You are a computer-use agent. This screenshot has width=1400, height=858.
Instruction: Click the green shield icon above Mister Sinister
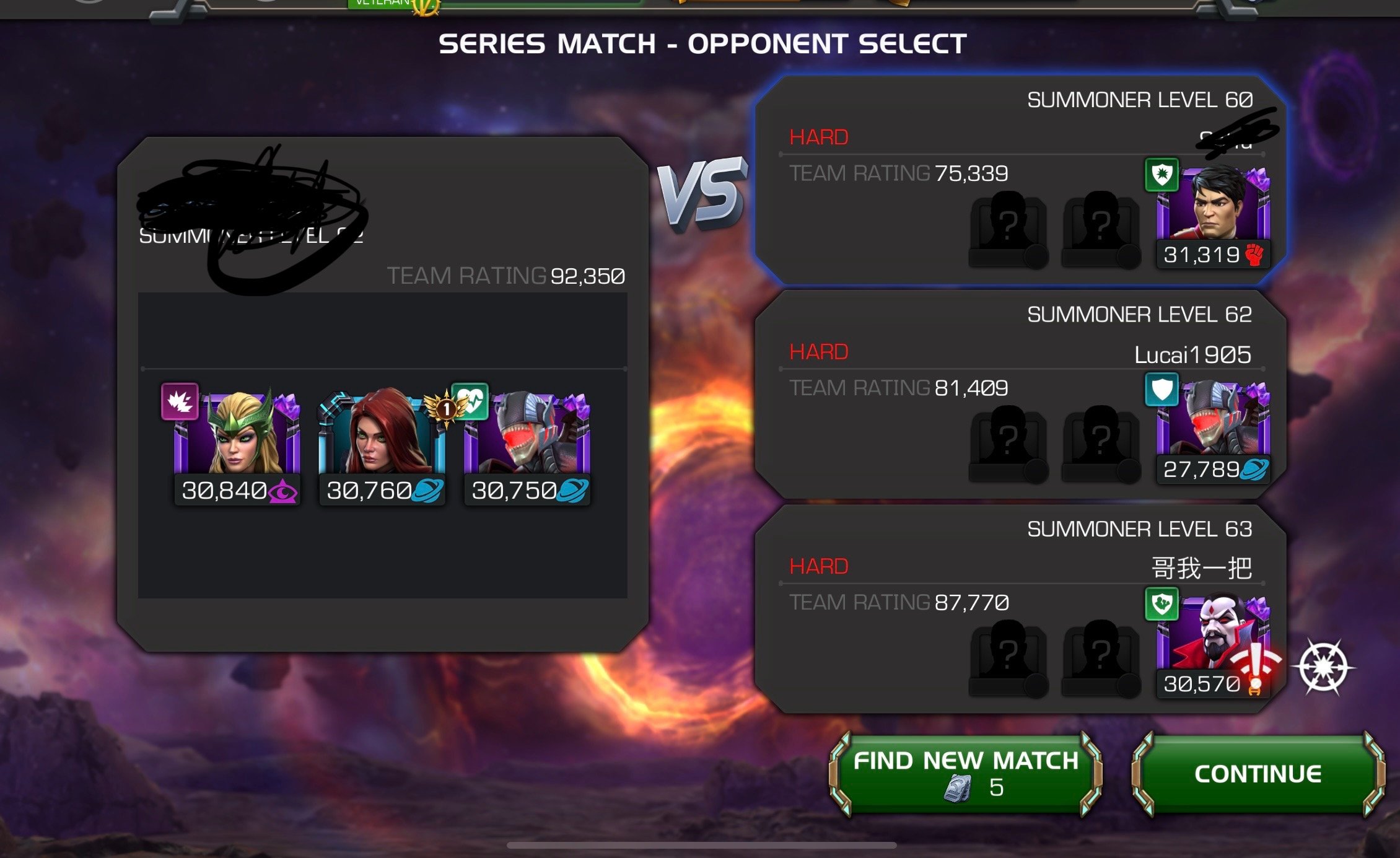point(1162,604)
